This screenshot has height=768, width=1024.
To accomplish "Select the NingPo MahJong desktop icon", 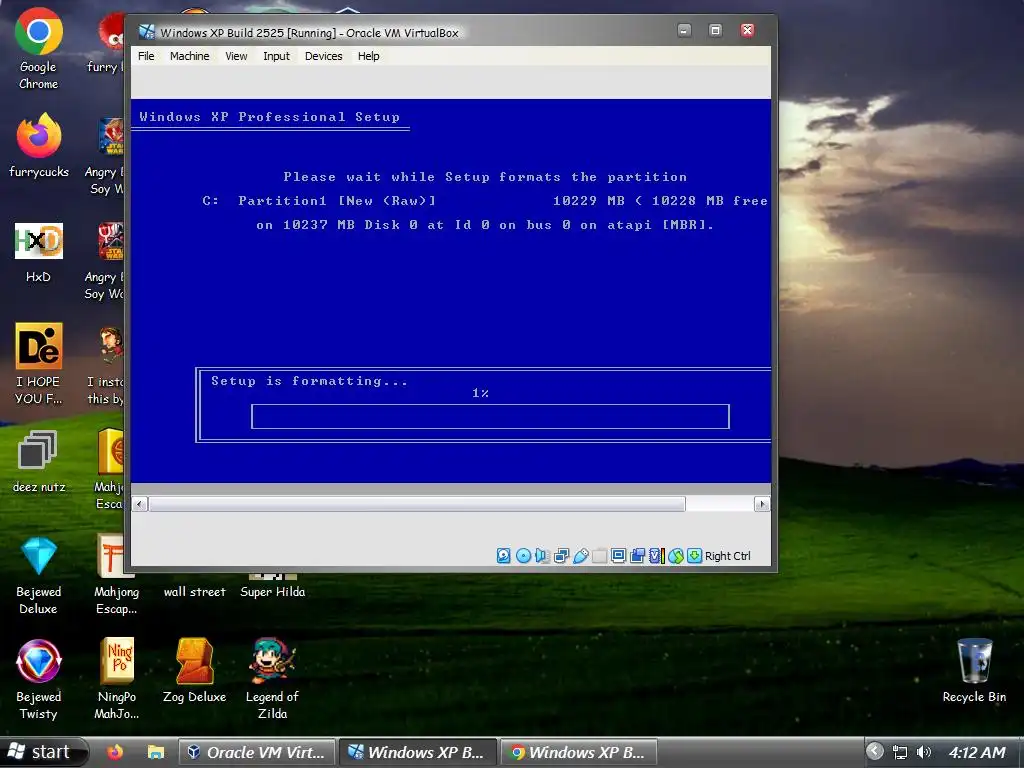I will click(x=117, y=679).
